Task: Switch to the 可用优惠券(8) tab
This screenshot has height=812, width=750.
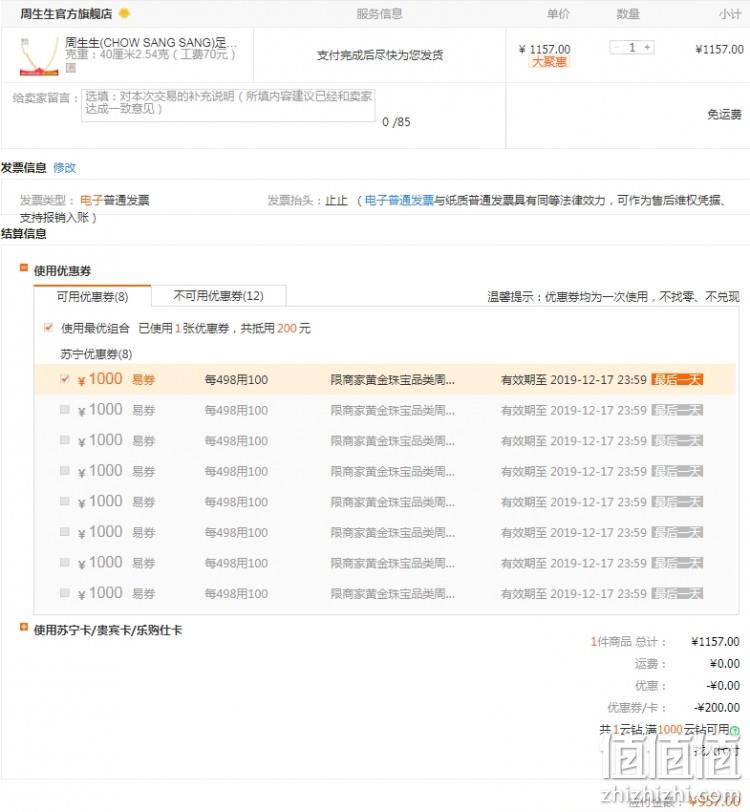Action: (92, 296)
